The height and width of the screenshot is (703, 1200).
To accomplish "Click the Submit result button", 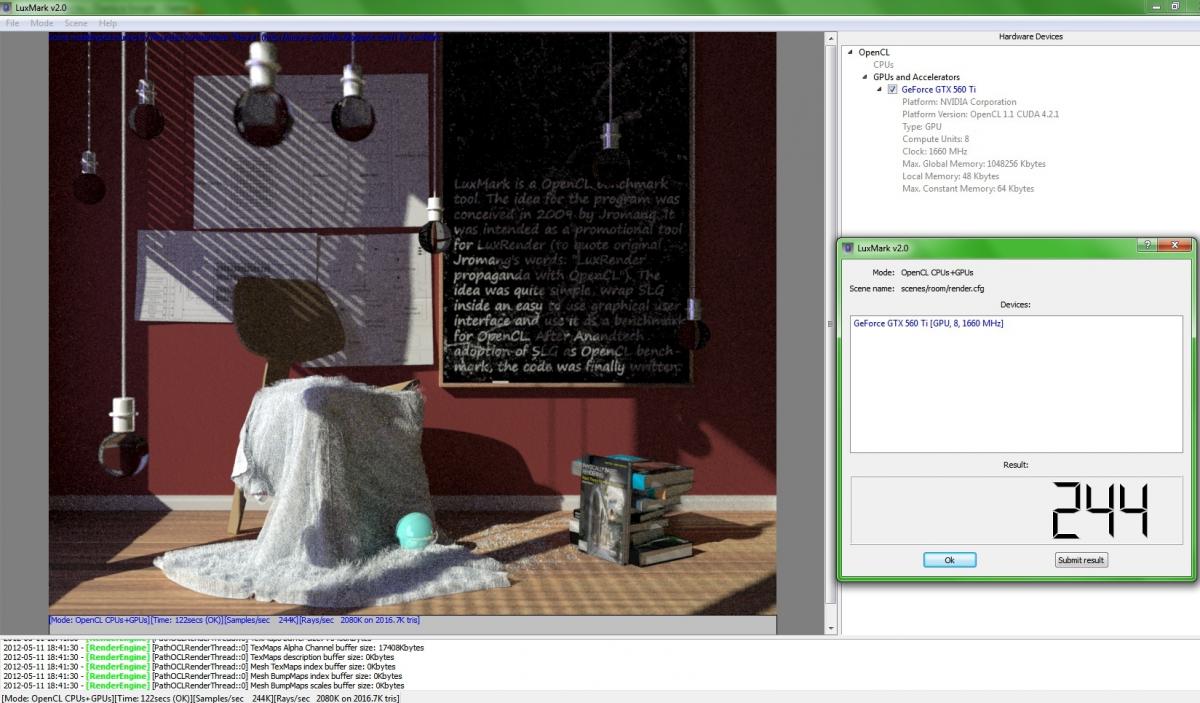I will pos(1081,560).
